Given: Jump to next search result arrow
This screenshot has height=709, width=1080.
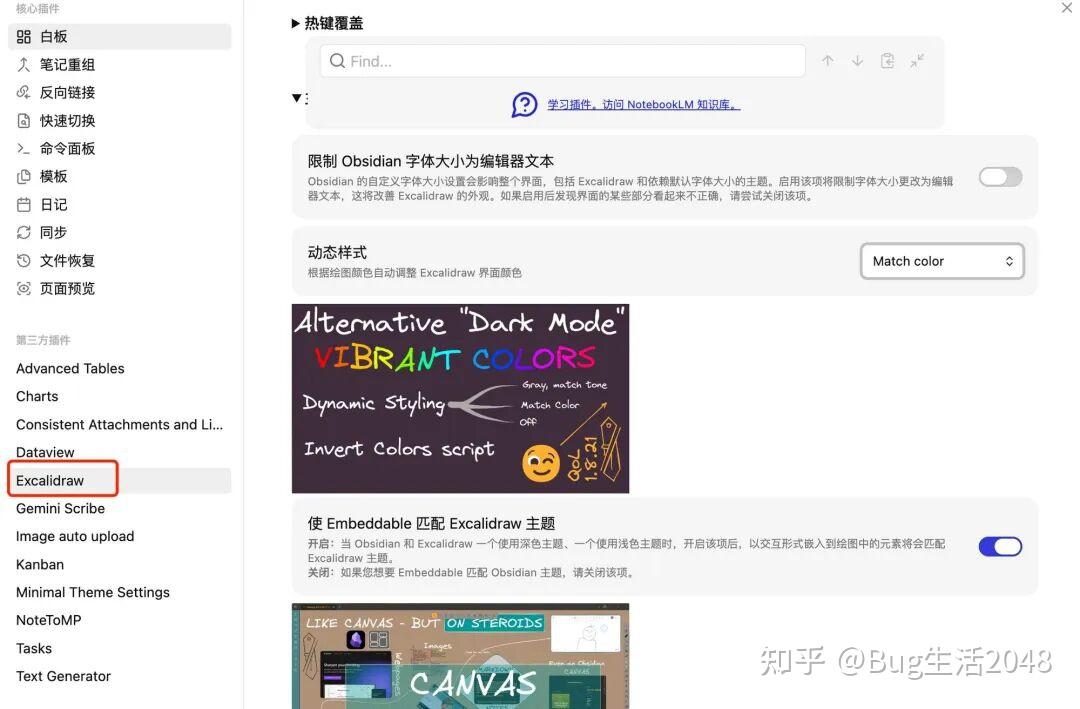Looking at the screenshot, I should point(858,61).
